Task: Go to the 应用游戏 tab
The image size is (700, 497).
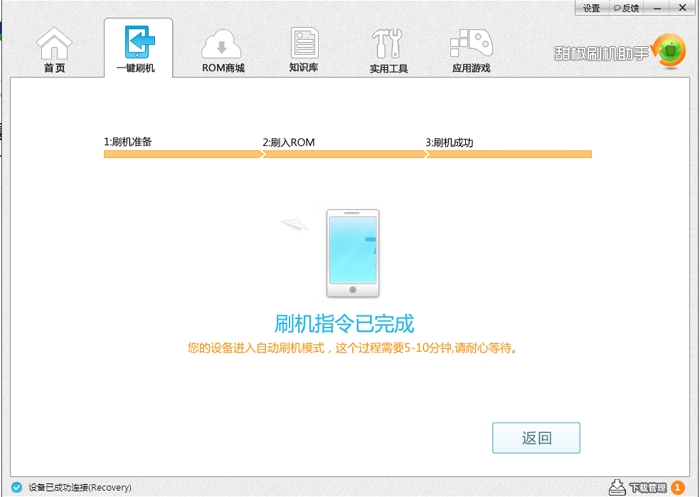Action: pos(471,50)
